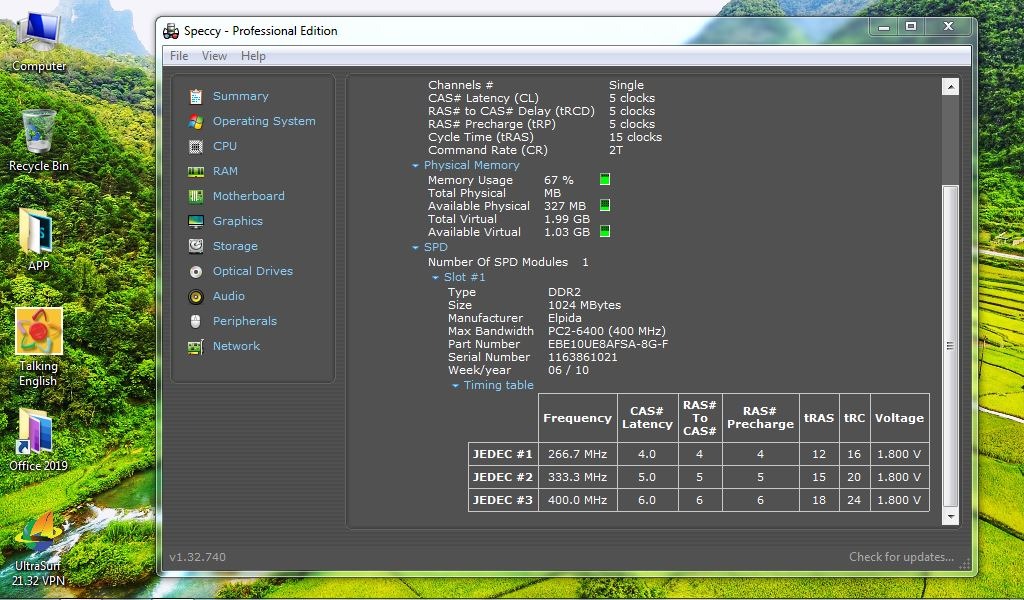The image size is (1024, 600).
Task: Collapse the SPD section
Action: (x=415, y=248)
